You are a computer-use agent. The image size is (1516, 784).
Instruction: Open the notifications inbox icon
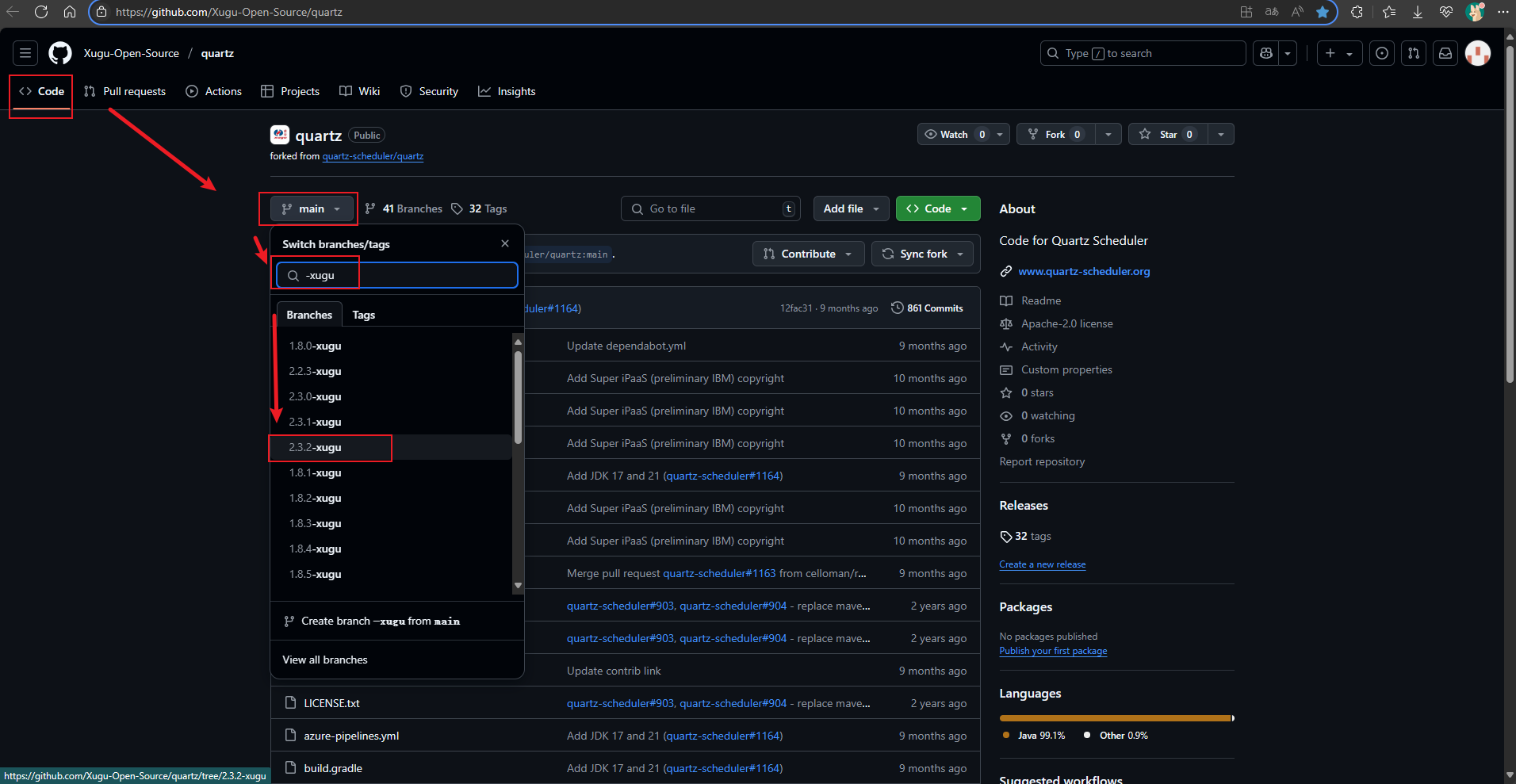[x=1445, y=53]
